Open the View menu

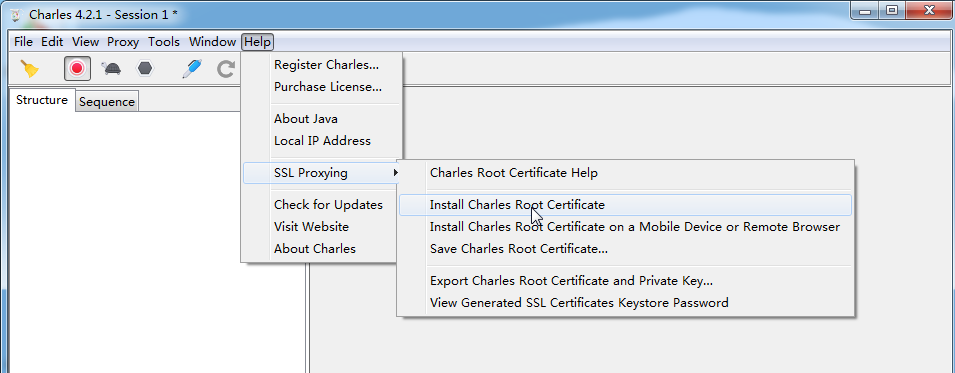[x=85, y=42]
